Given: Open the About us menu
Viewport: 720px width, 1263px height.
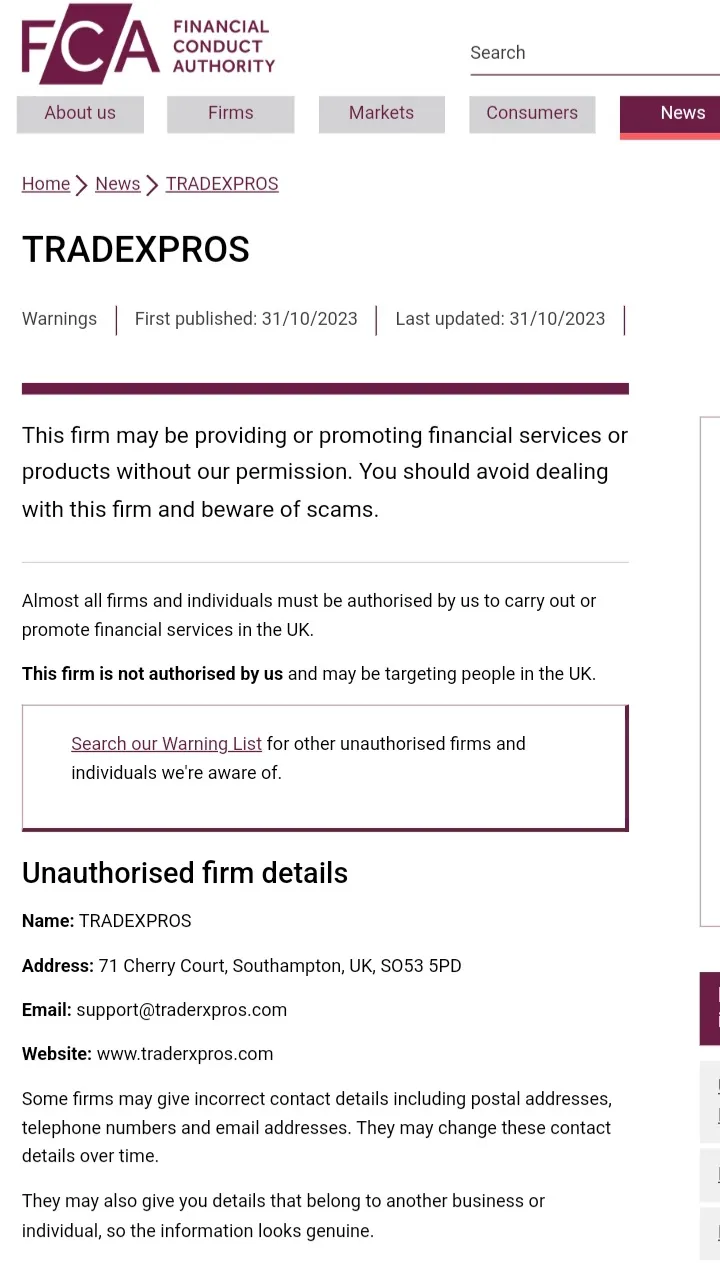Looking at the screenshot, I should pyautogui.click(x=80, y=113).
